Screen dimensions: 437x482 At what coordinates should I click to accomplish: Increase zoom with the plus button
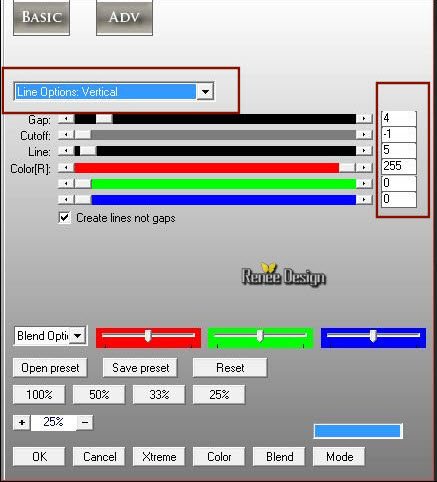coord(22,423)
